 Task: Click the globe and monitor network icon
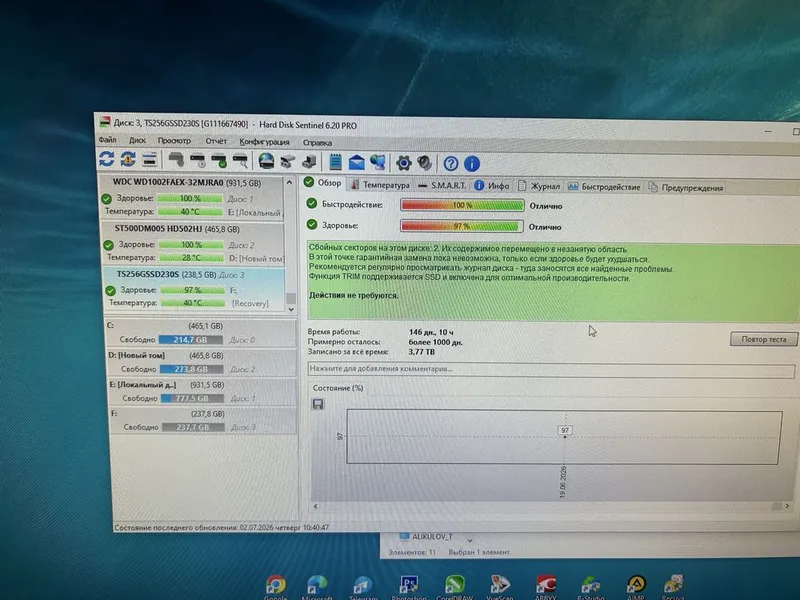click(378, 163)
